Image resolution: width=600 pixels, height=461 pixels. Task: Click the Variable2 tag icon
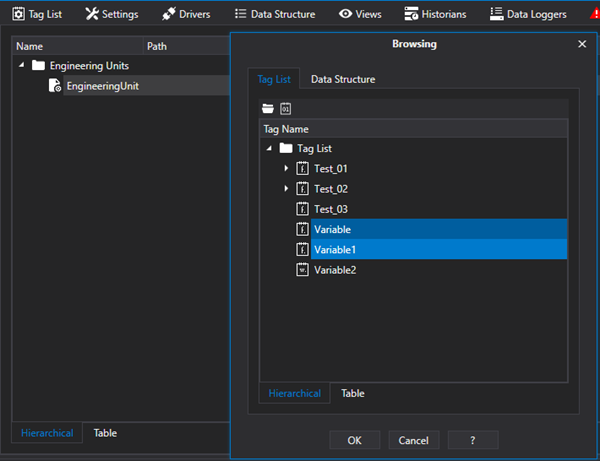[x=302, y=270]
